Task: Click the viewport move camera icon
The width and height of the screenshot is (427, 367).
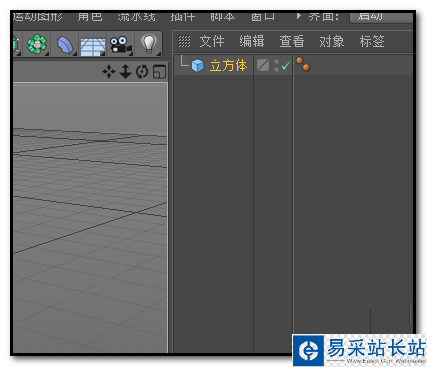Action: click(109, 72)
